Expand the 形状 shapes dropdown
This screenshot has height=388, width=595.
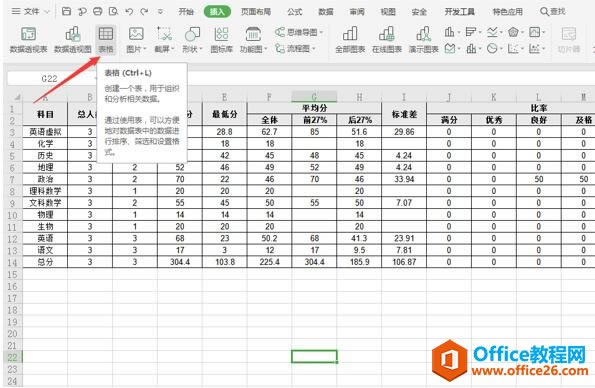(x=192, y=39)
